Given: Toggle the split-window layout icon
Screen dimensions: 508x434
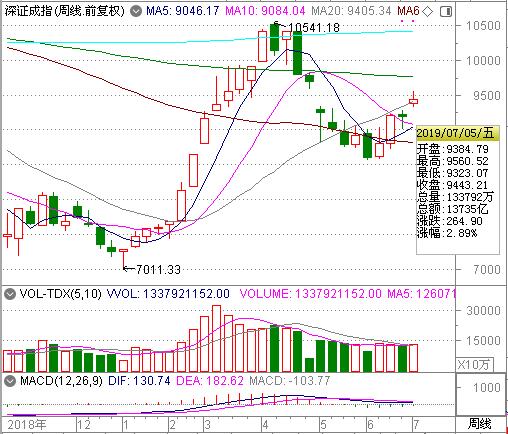Looking at the screenshot, I should pos(446,12).
